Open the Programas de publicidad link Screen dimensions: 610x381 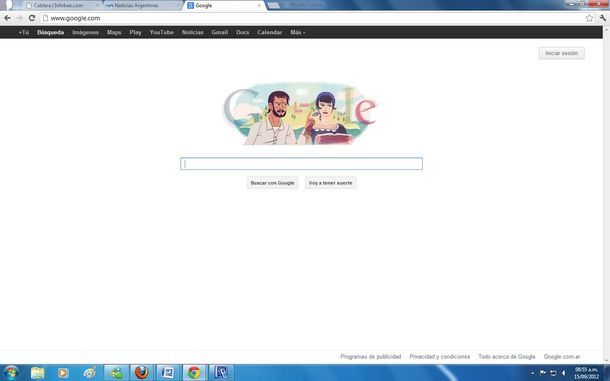click(x=370, y=356)
